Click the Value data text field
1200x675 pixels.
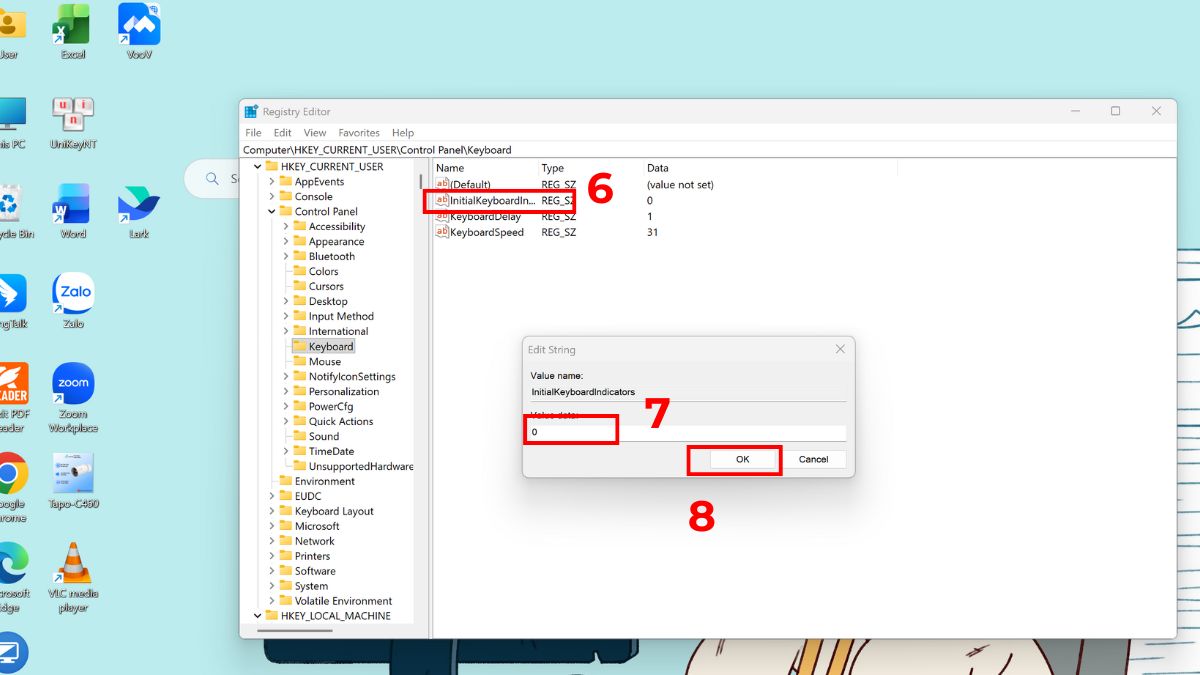(x=687, y=432)
